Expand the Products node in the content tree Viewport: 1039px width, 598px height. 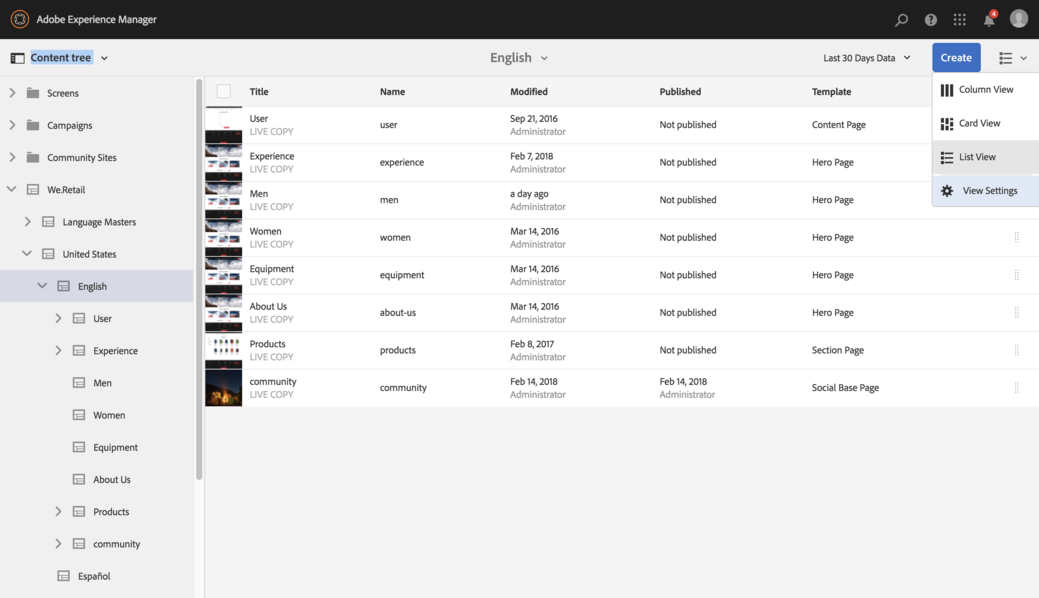[58, 512]
